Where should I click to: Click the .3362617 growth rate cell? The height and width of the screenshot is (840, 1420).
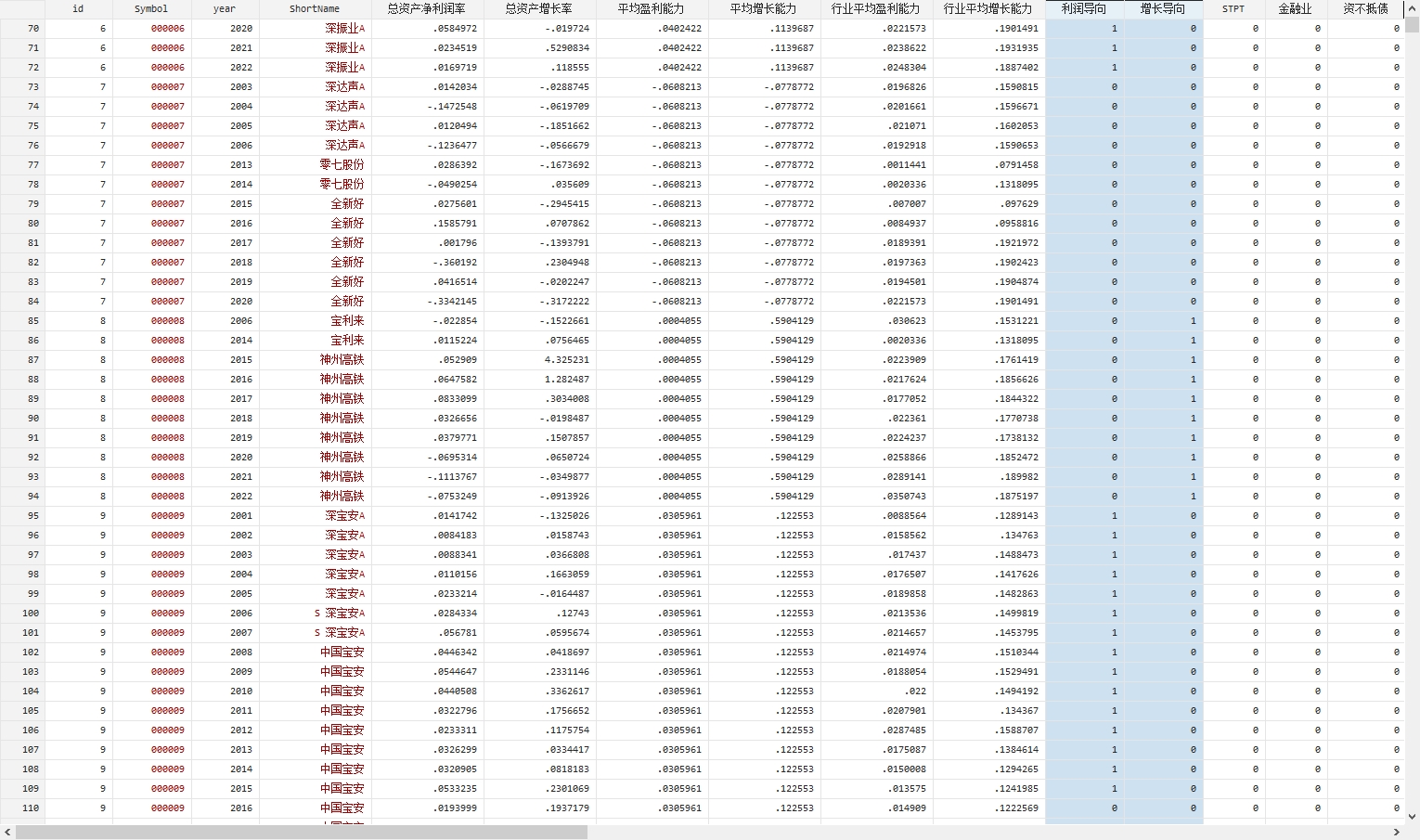click(x=539, y=691)
